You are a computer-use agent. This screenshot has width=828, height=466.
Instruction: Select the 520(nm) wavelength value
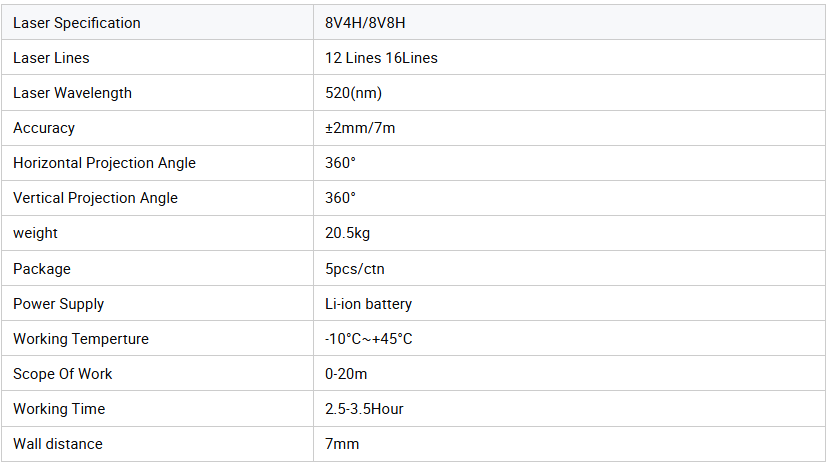tap(353, 93)
